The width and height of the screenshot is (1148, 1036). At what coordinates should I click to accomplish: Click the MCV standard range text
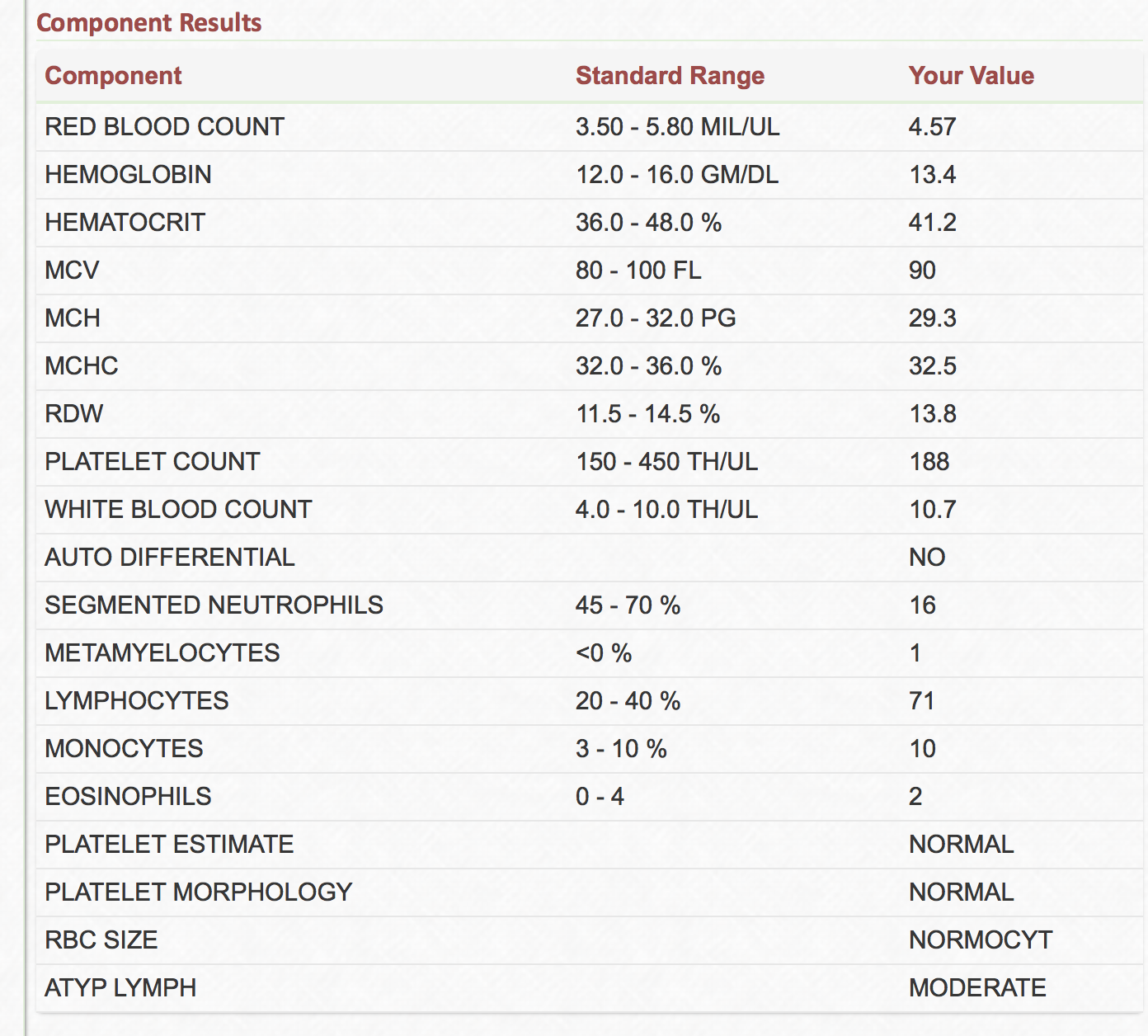638,271
